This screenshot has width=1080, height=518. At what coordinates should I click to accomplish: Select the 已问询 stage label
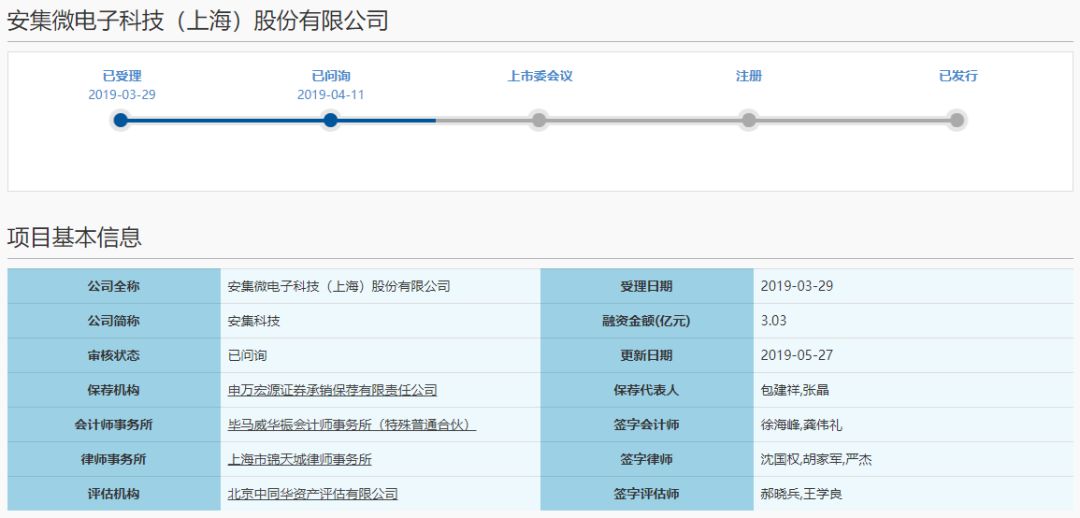[331, 76]
